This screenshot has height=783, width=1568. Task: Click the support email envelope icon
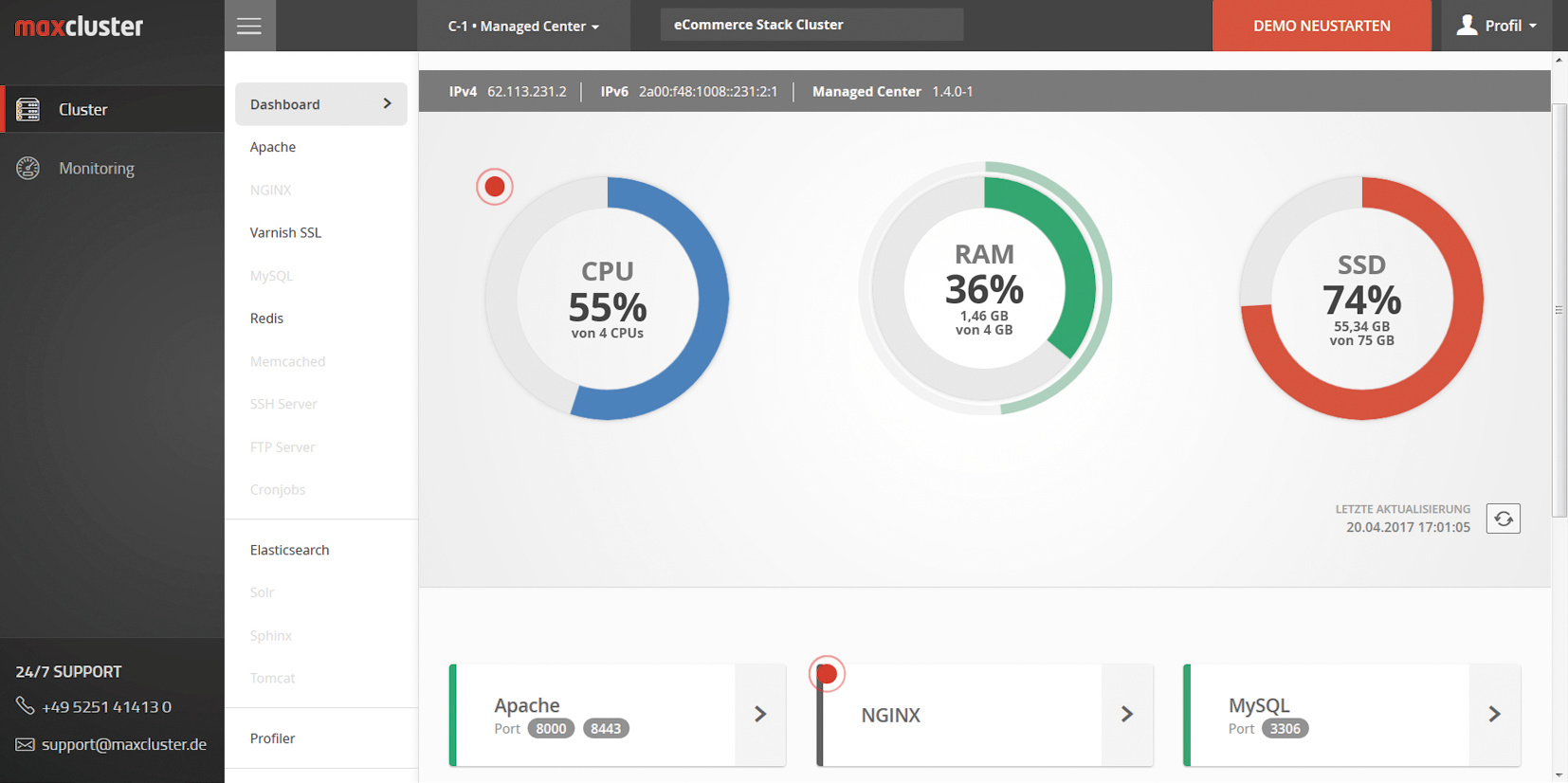26,744
